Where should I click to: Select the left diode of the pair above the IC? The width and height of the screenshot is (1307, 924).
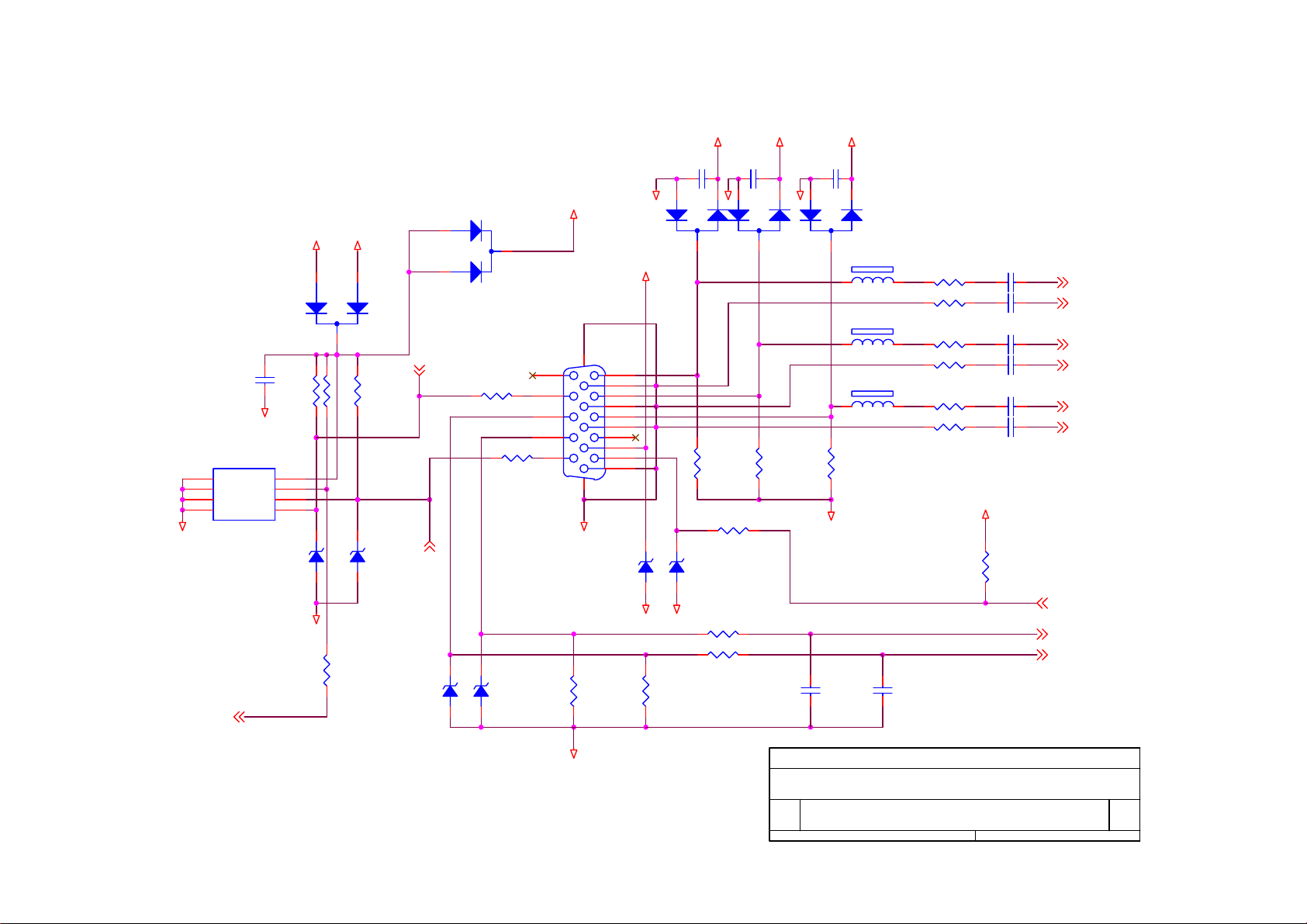[x=316, y=308]
